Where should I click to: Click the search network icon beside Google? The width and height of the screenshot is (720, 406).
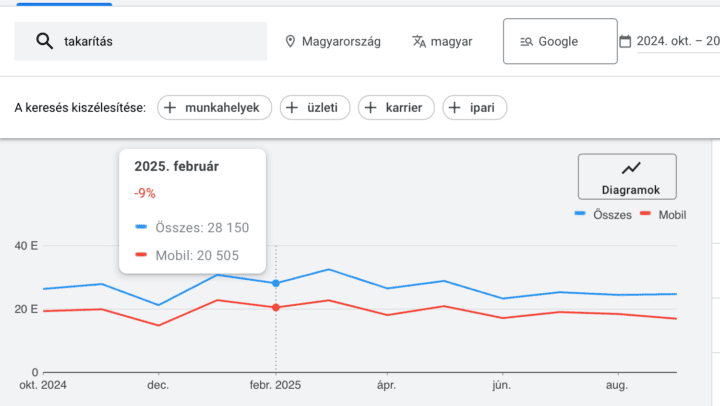point(526,41)
